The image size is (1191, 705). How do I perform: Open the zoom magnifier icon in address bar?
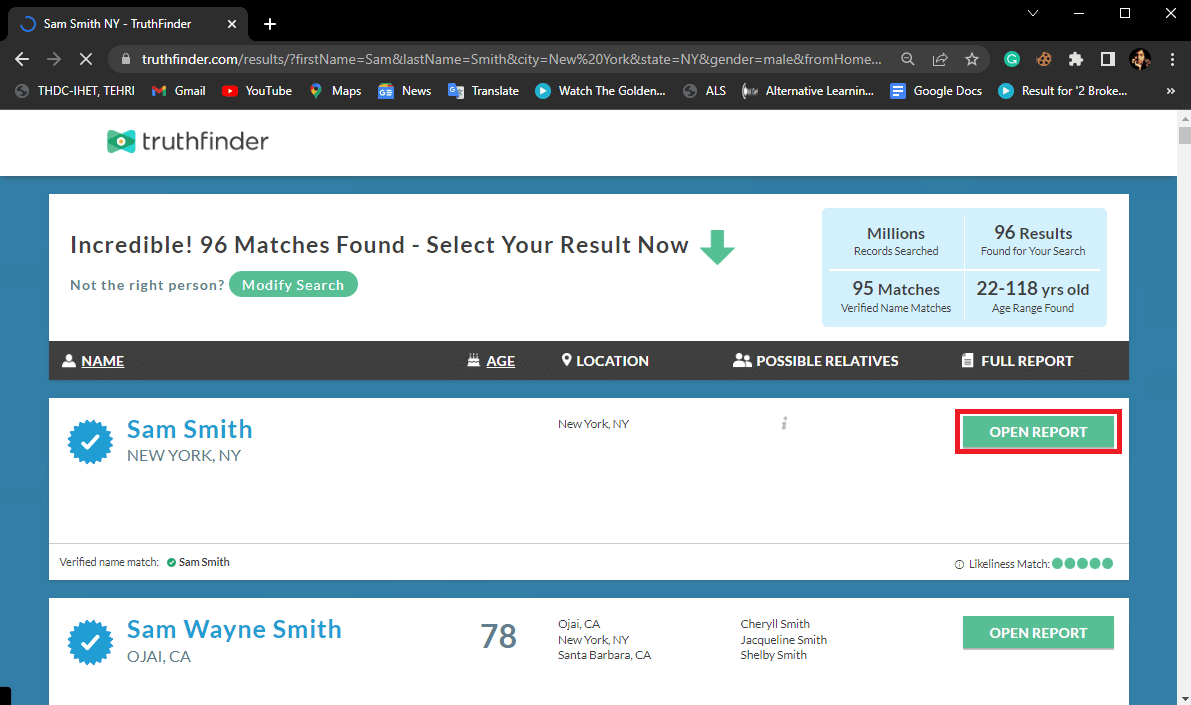[x=907, y=59]
